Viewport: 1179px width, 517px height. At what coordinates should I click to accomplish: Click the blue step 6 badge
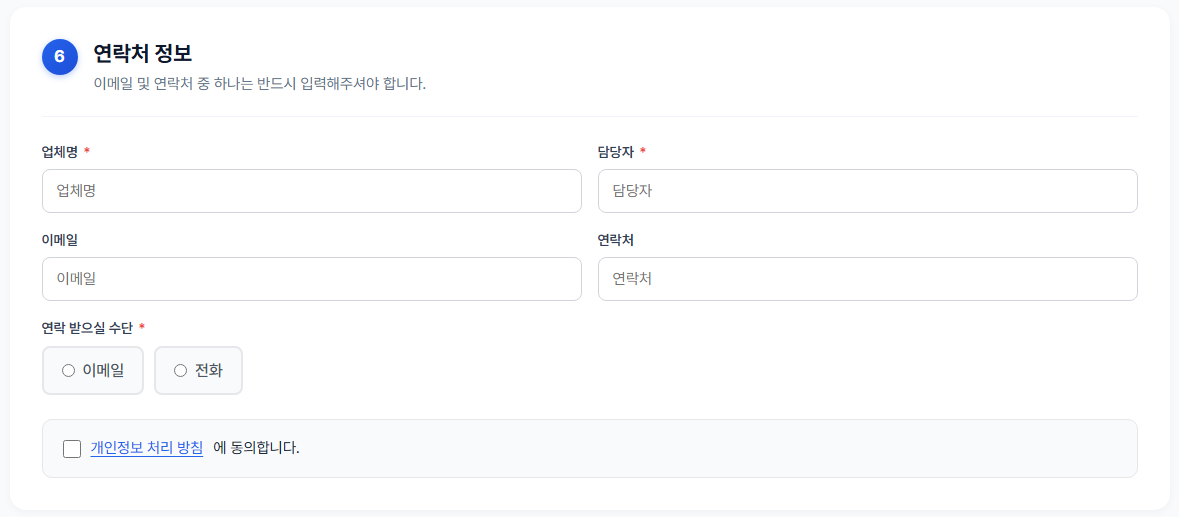tap(60, 57)
